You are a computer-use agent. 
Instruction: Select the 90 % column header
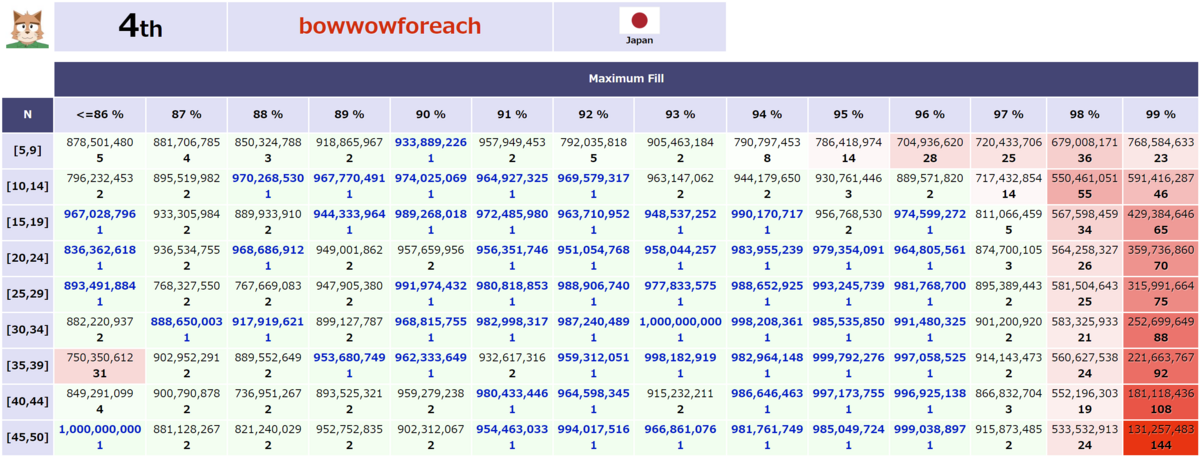(430, 115)
